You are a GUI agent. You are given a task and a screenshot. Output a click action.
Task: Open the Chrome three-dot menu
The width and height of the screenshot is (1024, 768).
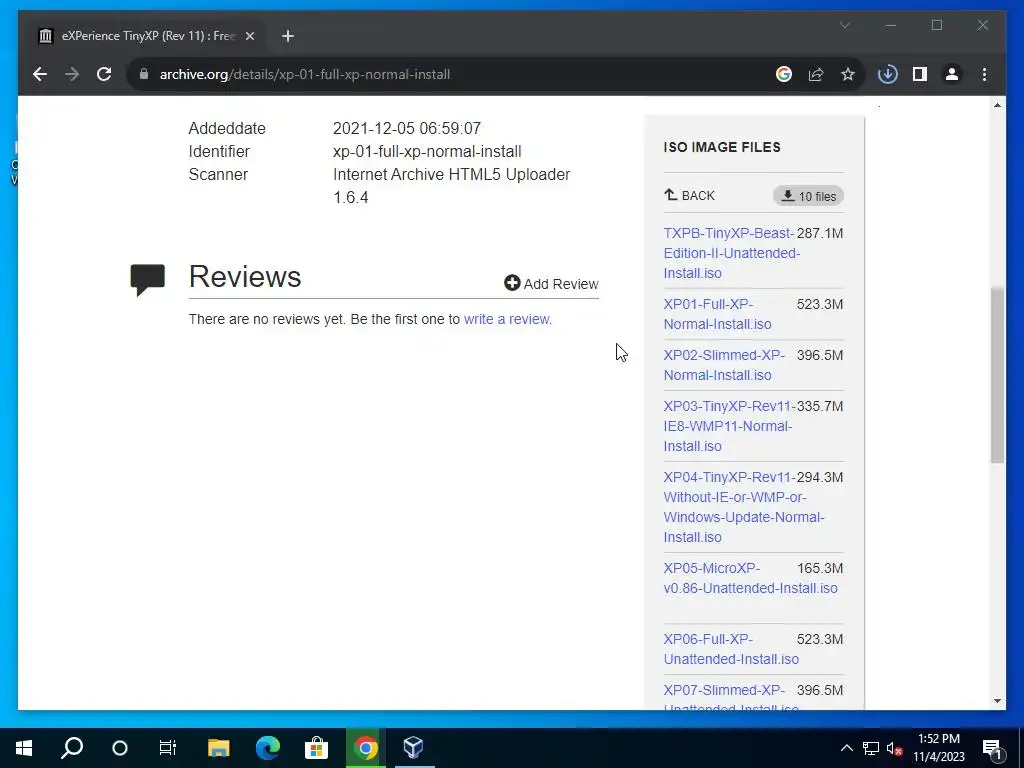point(984,74)
